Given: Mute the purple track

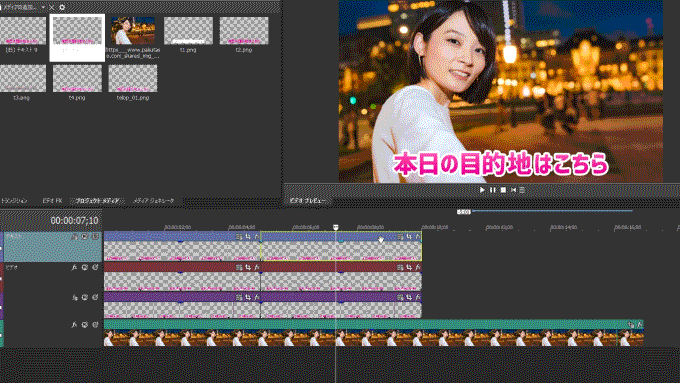Looking at the screenshot, I should pyautogui.click(x=85, y=298).
